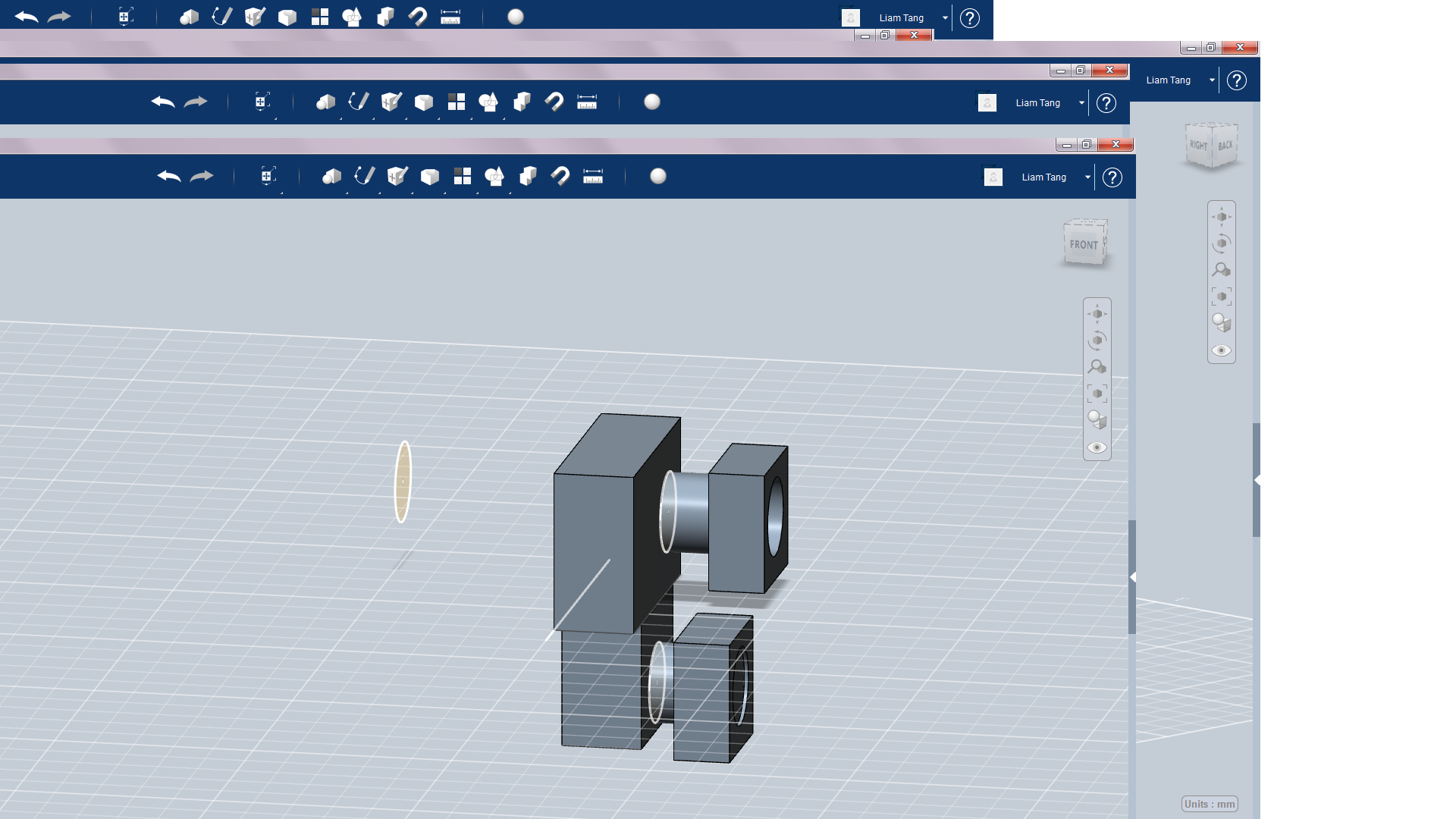Viewport: 1456px width, 819px height.
Task: Open Construct tool in middle window toolbar
Action: [391, 102]
